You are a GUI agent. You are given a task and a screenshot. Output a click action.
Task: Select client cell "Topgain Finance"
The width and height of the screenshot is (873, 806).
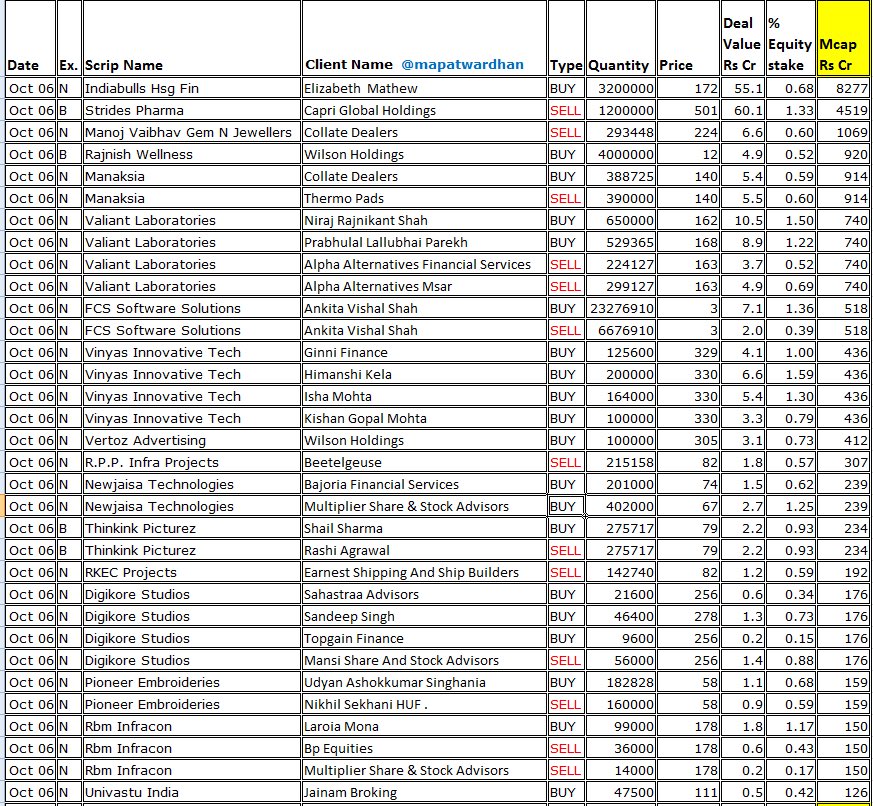pyautogui.click(x=424, y=638)
